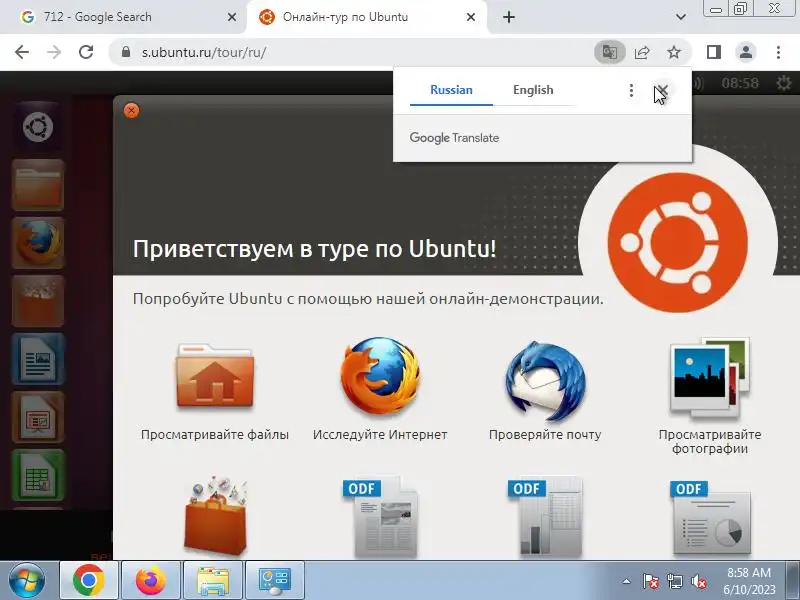Click the 'Проверяйте почту' Thunderbird icon
The height and width of the screenshot is (600, 800).
[x=545, y=380]
